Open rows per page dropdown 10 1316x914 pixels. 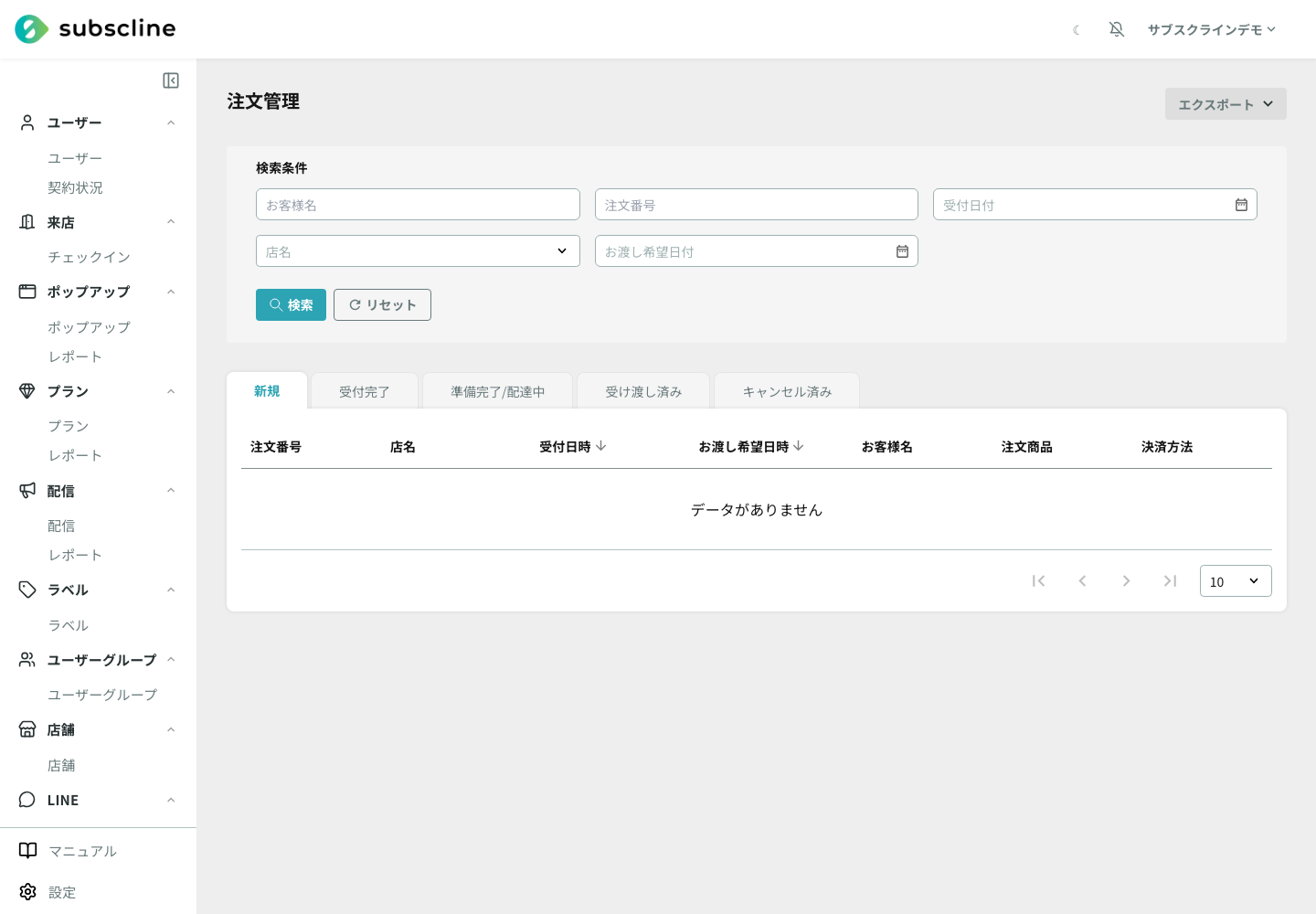click(1236, 581)
